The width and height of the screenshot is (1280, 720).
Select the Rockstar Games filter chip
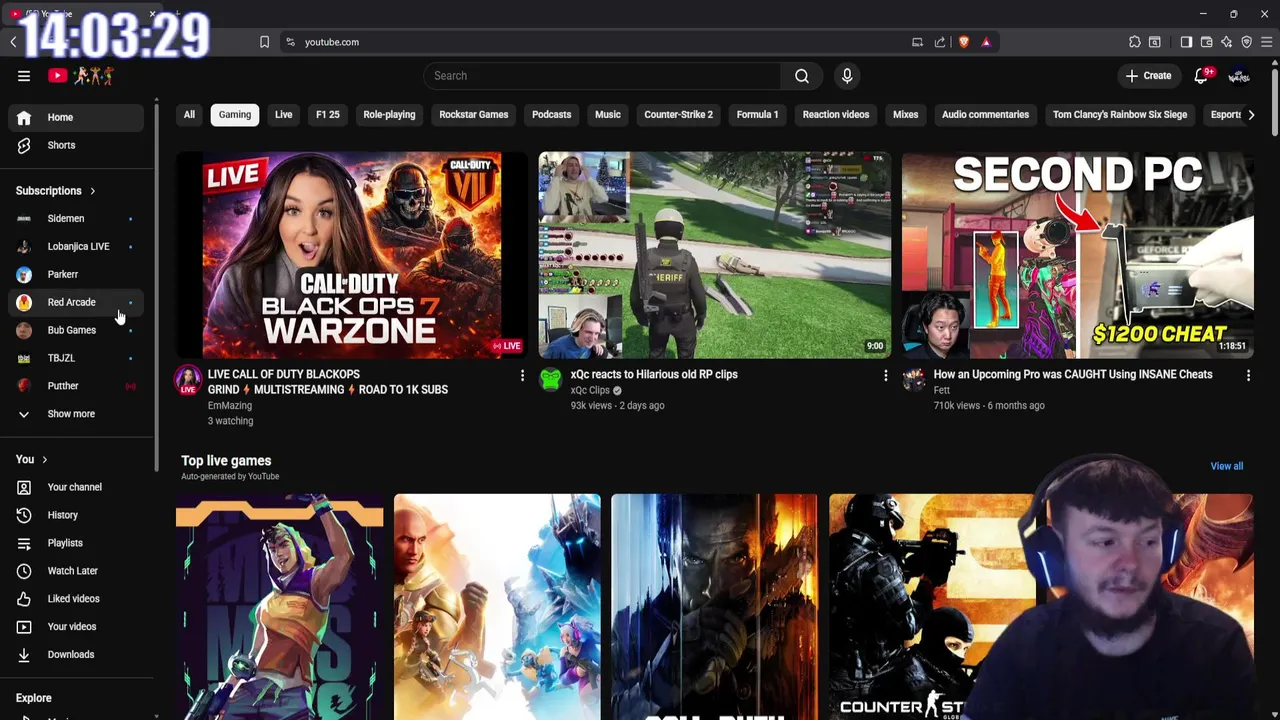pos(474,115)
